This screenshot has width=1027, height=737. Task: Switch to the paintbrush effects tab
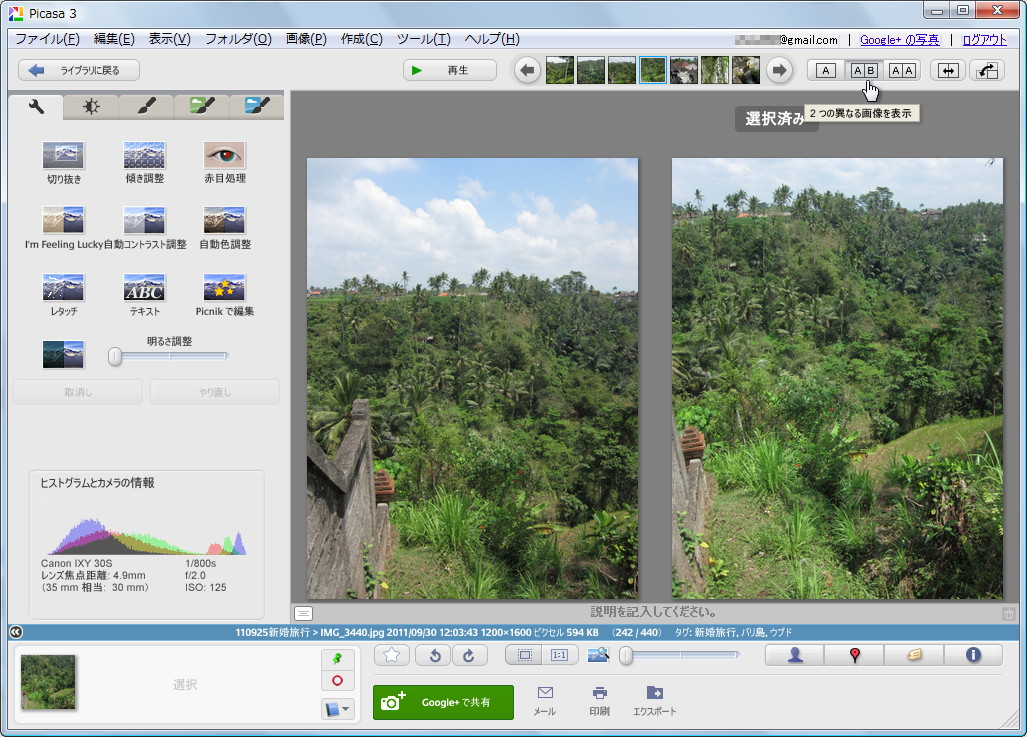[146, 107]
